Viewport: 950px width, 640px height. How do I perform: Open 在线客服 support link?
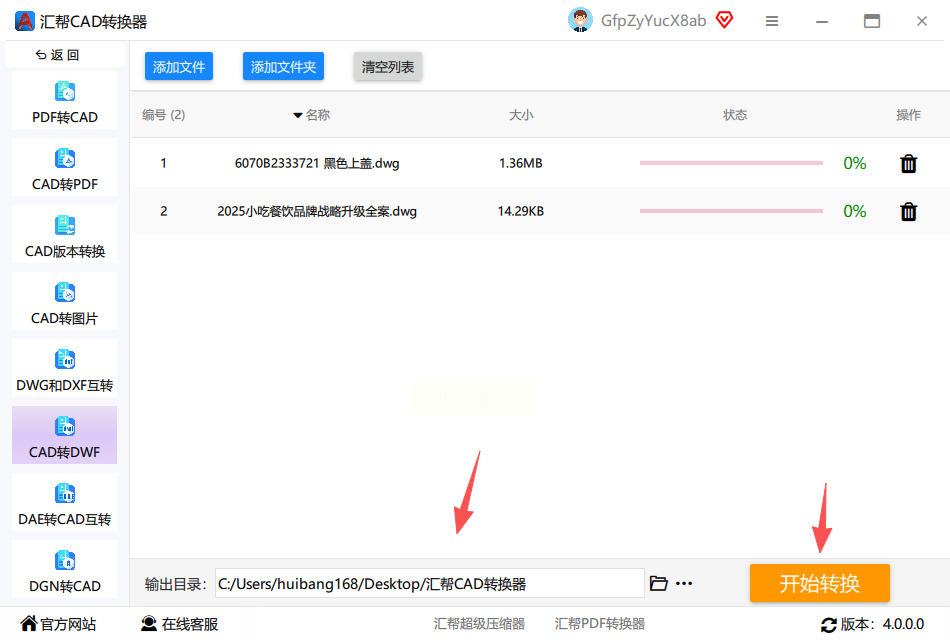click(x=179, y=624)
